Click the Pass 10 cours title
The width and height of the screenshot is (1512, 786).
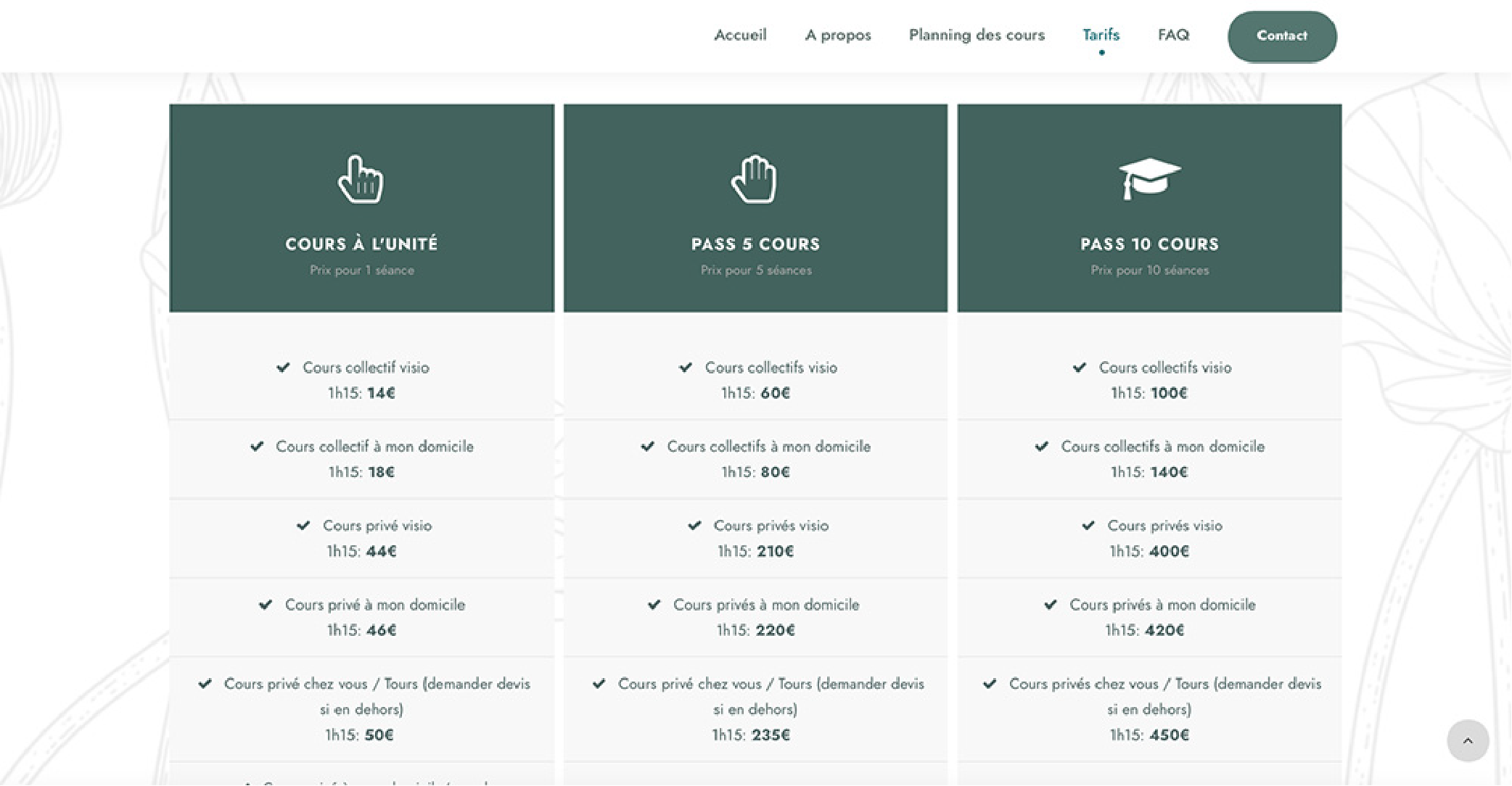(1149, 244)
